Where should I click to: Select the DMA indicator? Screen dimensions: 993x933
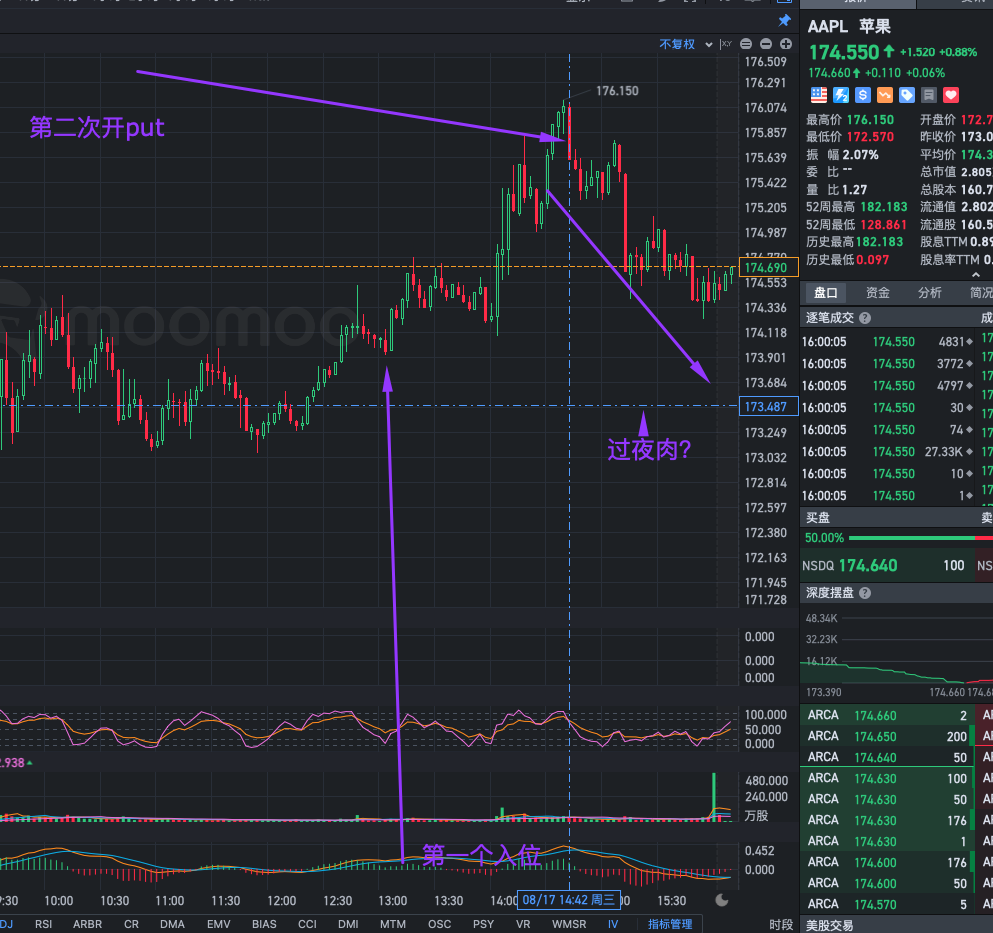point(172,924)
